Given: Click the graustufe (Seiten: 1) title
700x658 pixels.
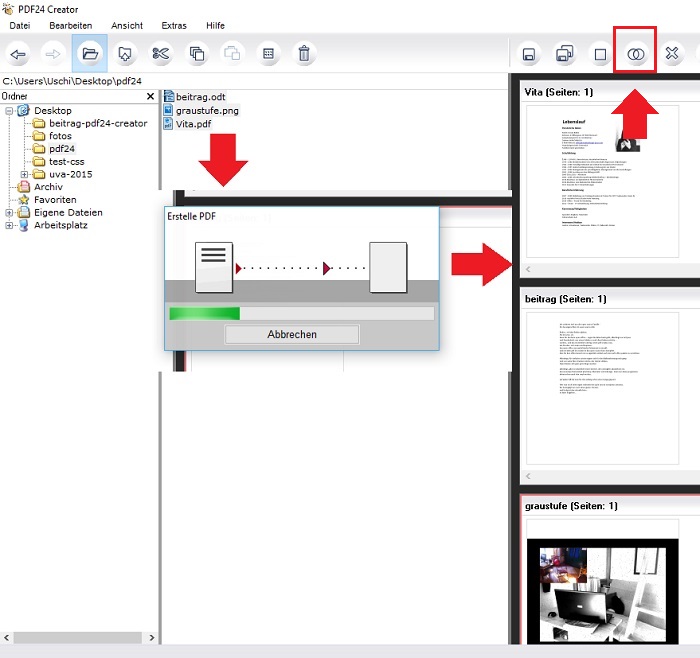Looking at the screenshot, I should 571,506.
